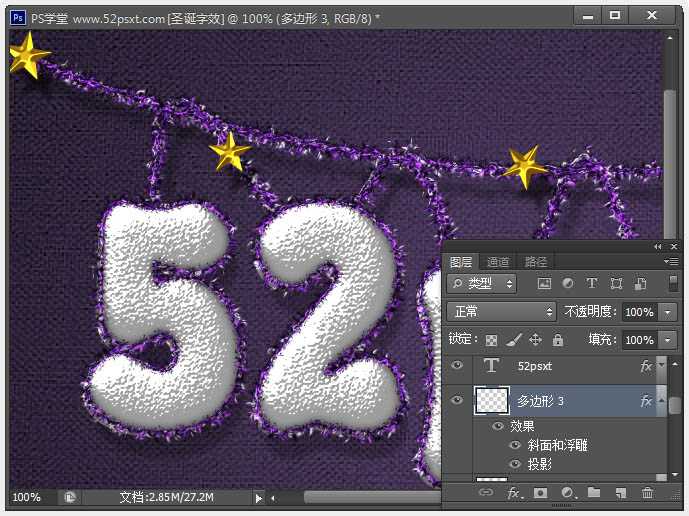Open the status bar info menu arrow
Viewport: 689px width, 516px height.
[x=258, y=498]
